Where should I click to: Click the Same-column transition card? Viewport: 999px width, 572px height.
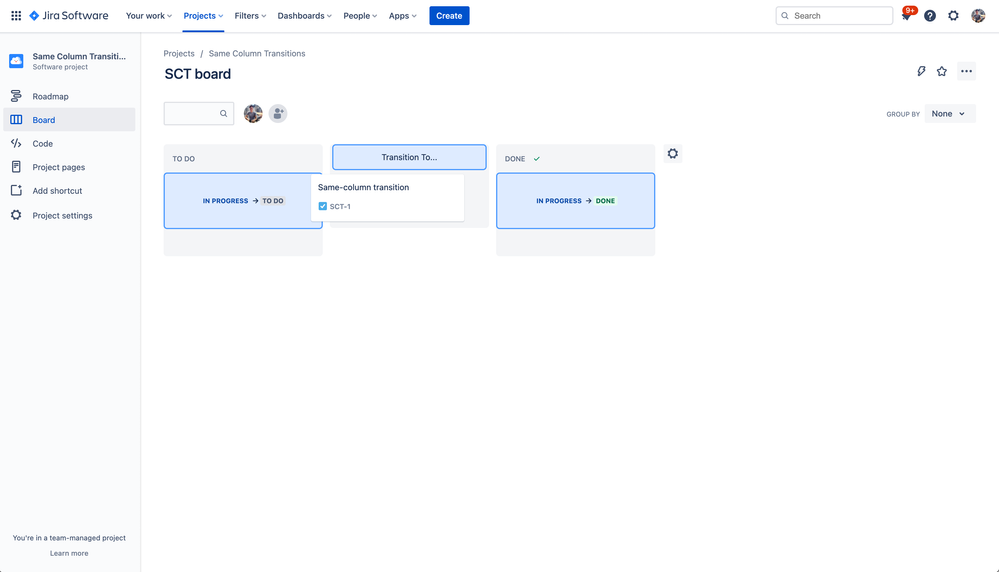click(387, 197)
